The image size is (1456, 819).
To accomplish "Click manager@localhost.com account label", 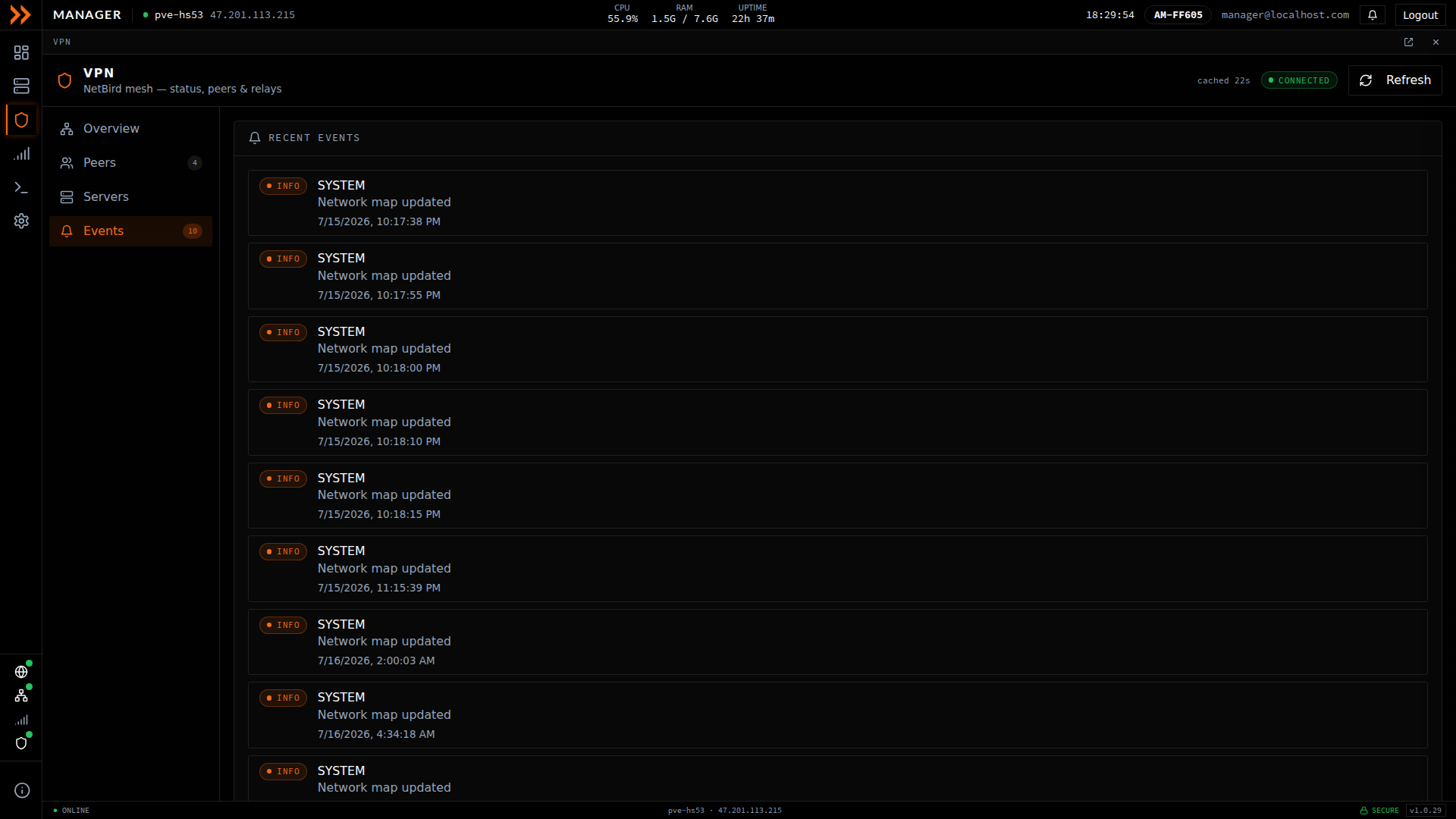I will pyautogui.click(x=1285, y=15).
